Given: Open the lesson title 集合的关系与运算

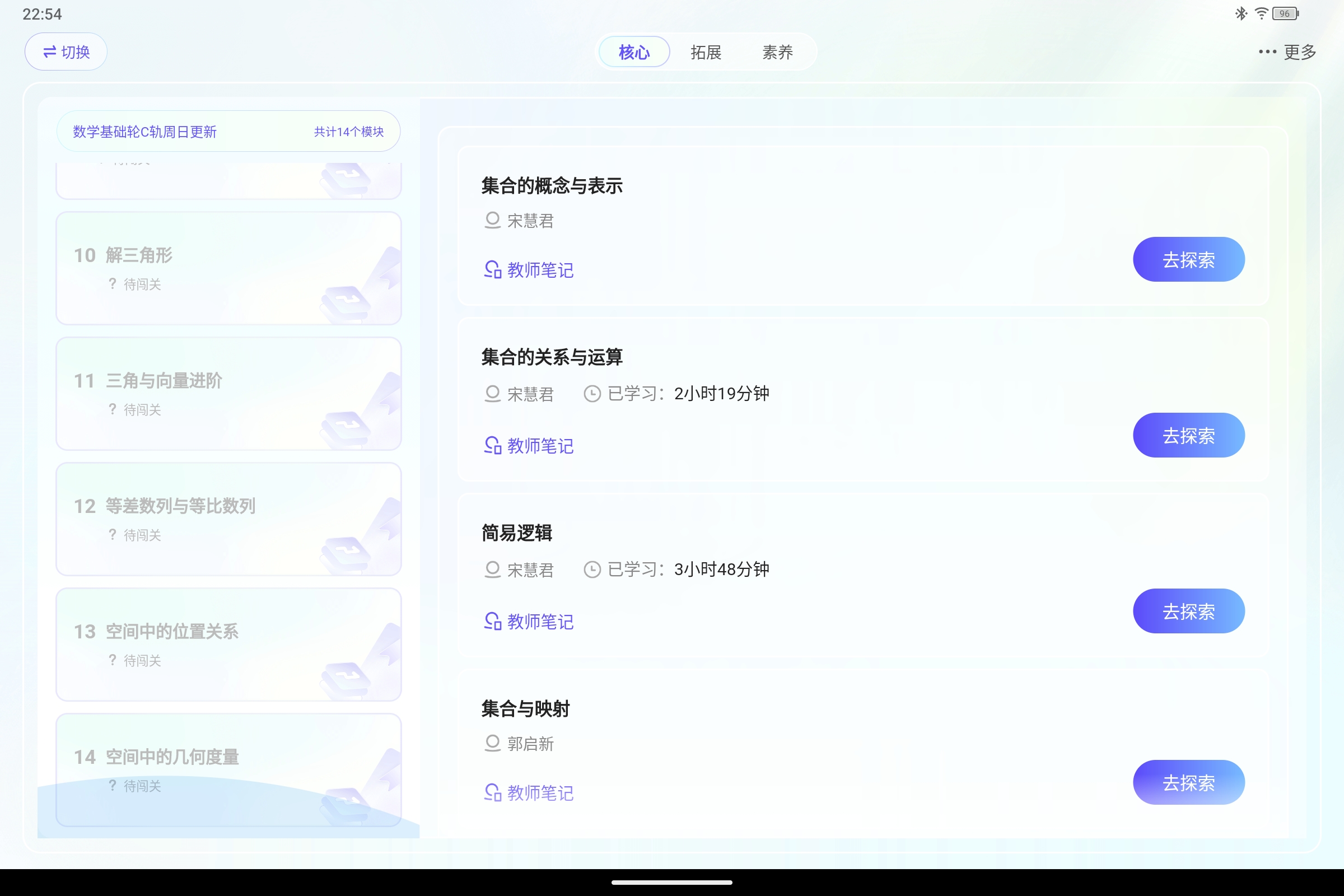Looking at the screenshot, I should pyautogui.click(x=552, y=358).
